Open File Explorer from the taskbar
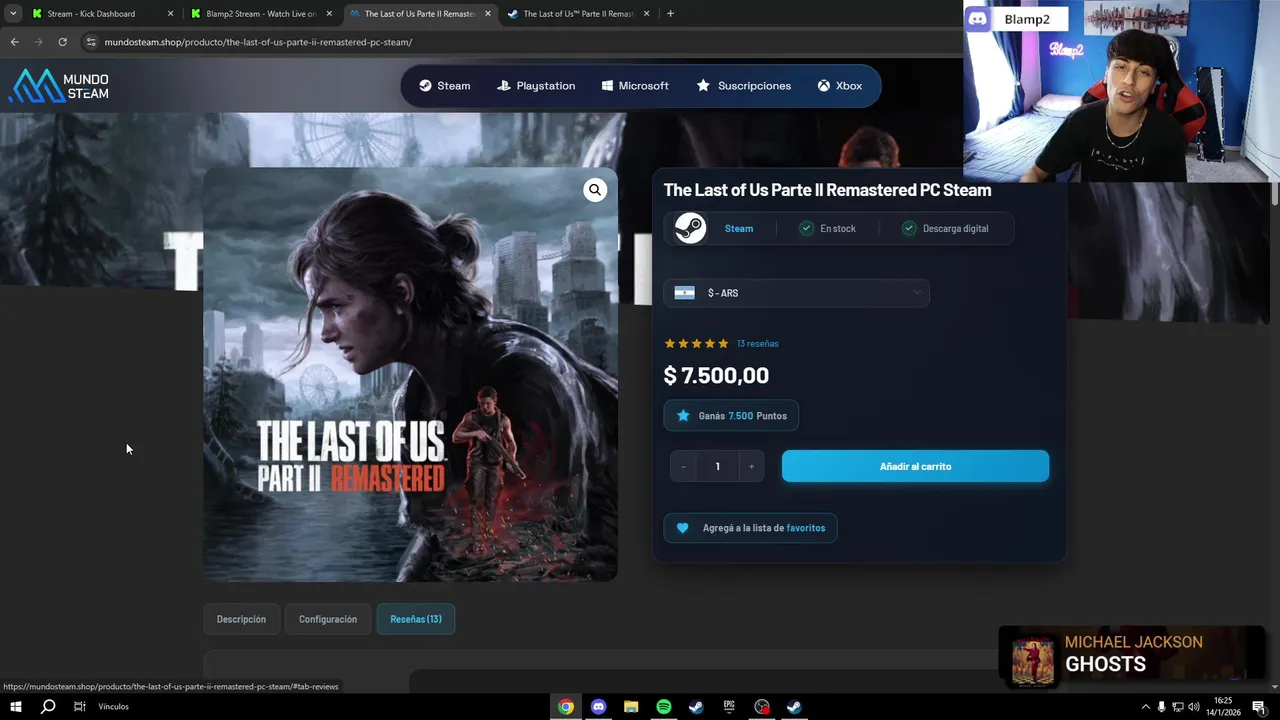The image size is (1280, 720). (x=631, y=707)
